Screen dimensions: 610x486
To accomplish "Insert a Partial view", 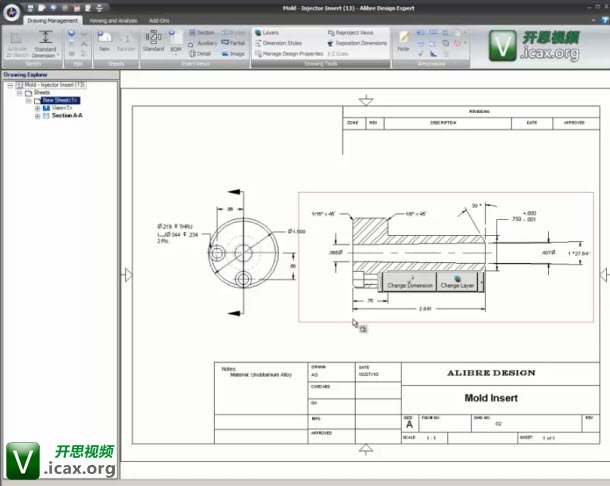I will 233,43.
